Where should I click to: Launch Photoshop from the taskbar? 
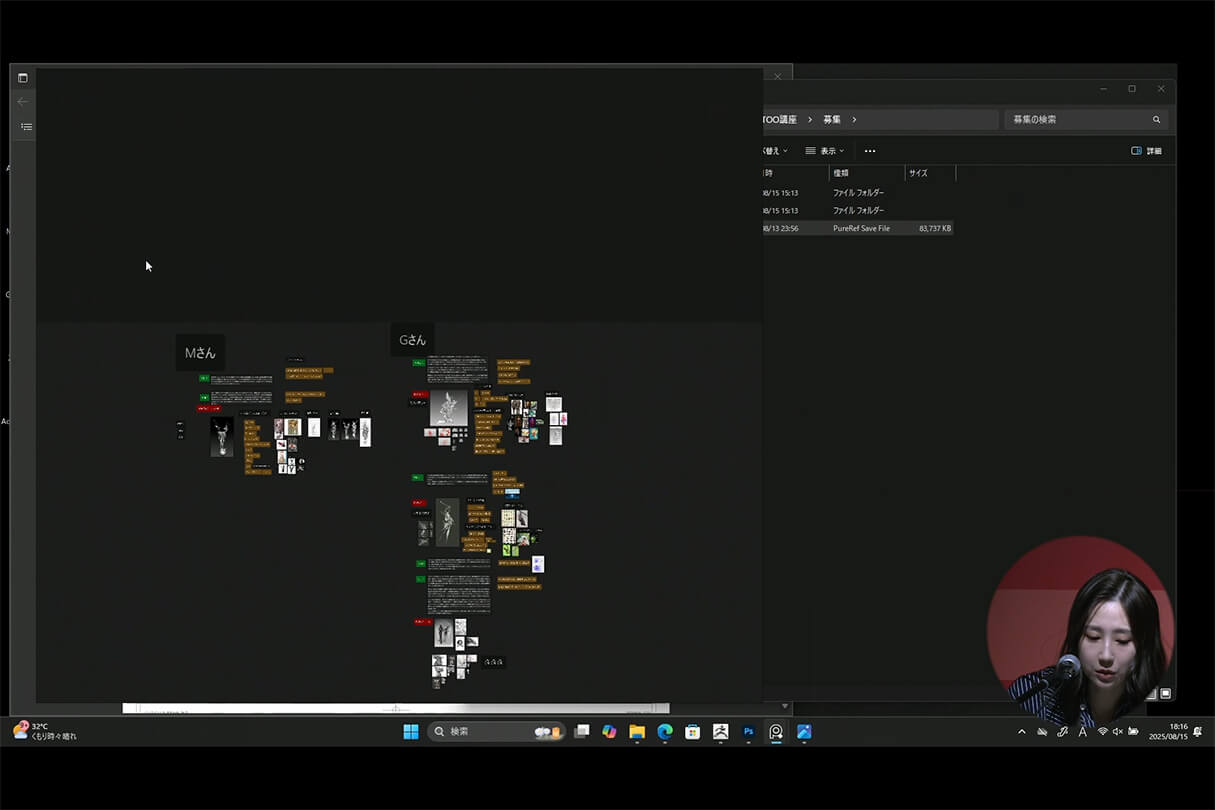click(748, 732)
